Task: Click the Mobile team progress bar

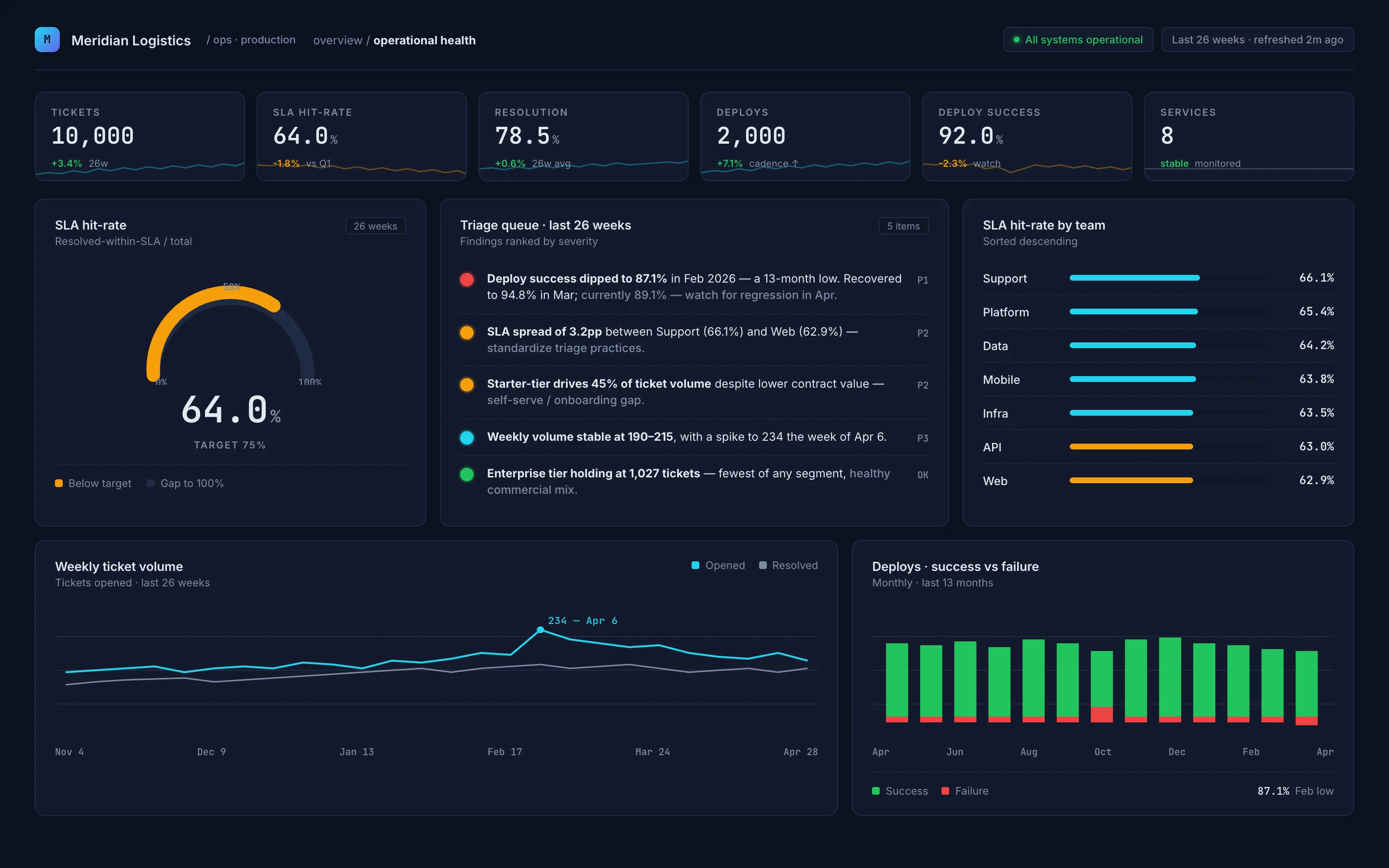Action: (1132, 379)
